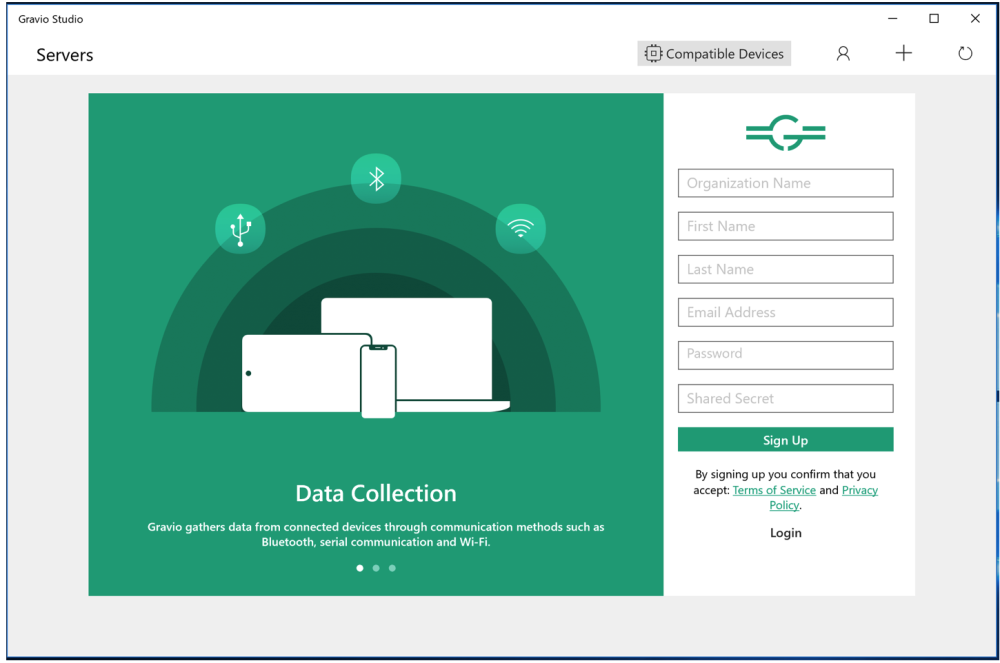Close the Gravio Studio window
1000x663 pixels.
pyautogui.click(x=975, y=18)
